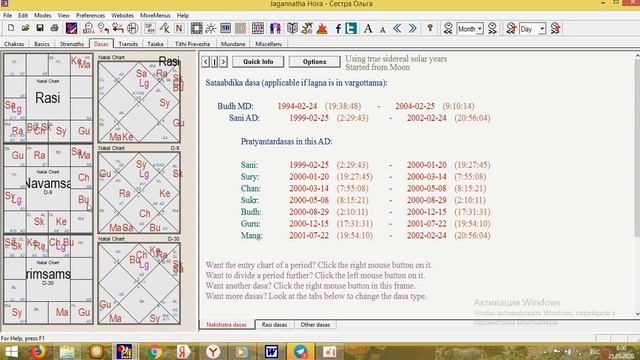Switch to the Tajaka tab
The height and width of the screenshot is (360, 640).
155,44
